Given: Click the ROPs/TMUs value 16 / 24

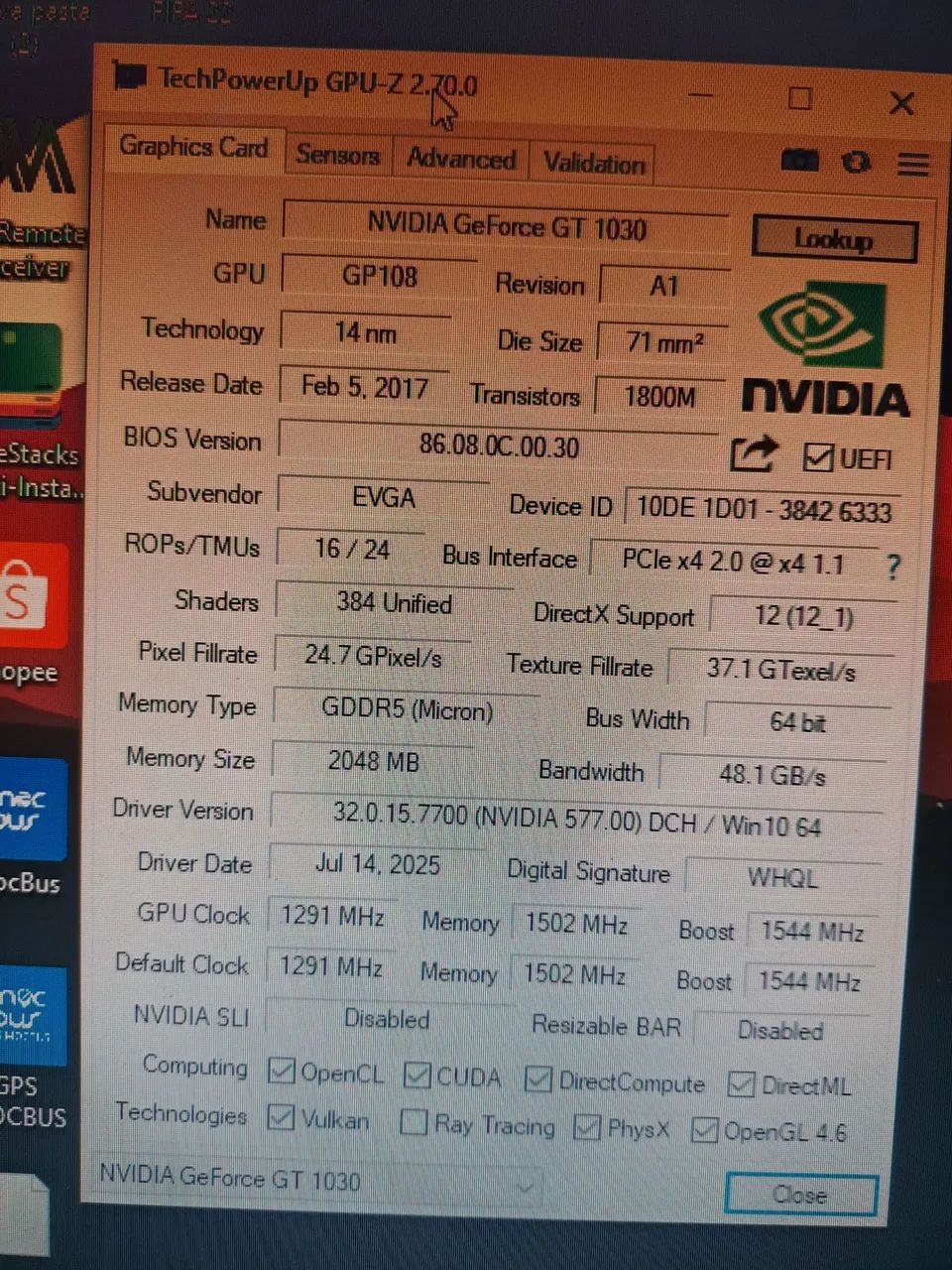Looking at the screenshot, I should (x=352, y=549).
